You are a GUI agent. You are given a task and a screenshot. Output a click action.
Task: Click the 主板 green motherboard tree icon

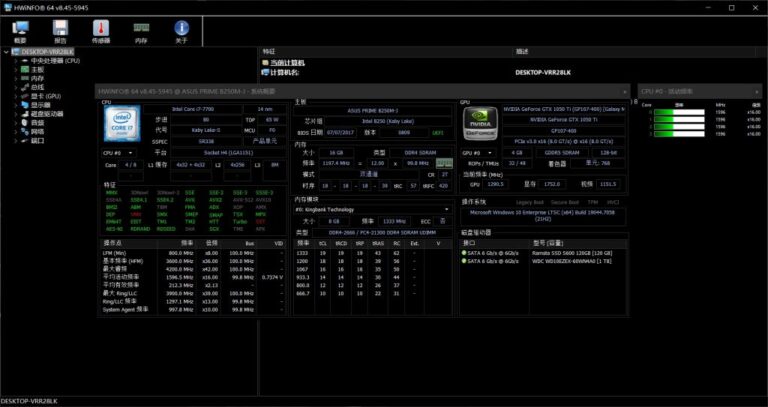tap(24, 70)
